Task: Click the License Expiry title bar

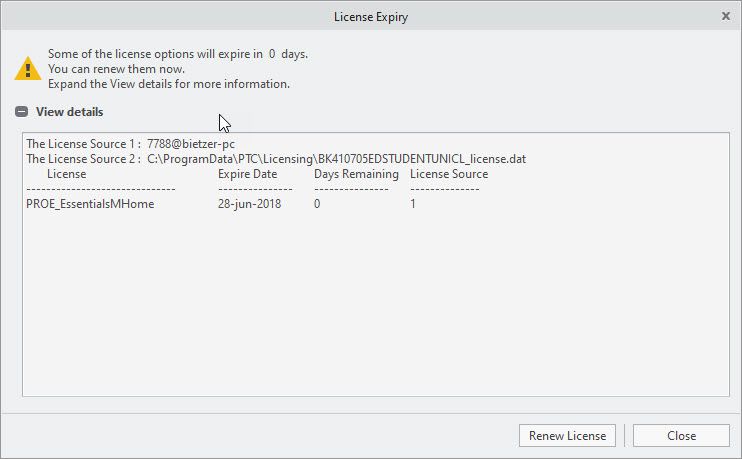Action: tap(370, 16)
